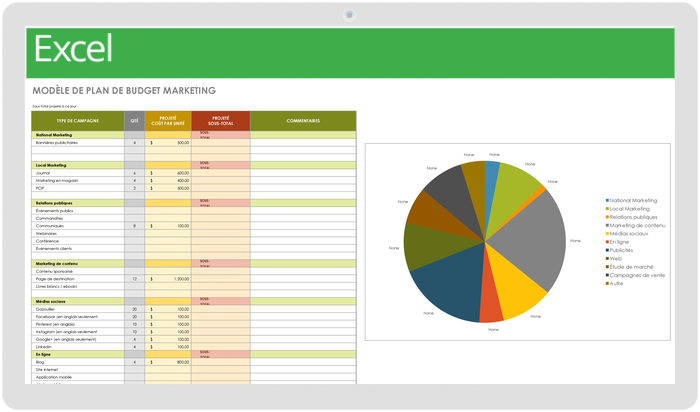
Task: Click the quantity cell of the Gazouiller row
Action: tap(134, 309)
